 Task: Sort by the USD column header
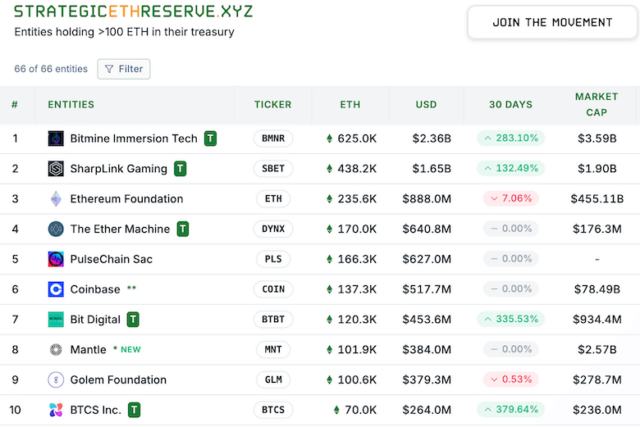(426, 105)
